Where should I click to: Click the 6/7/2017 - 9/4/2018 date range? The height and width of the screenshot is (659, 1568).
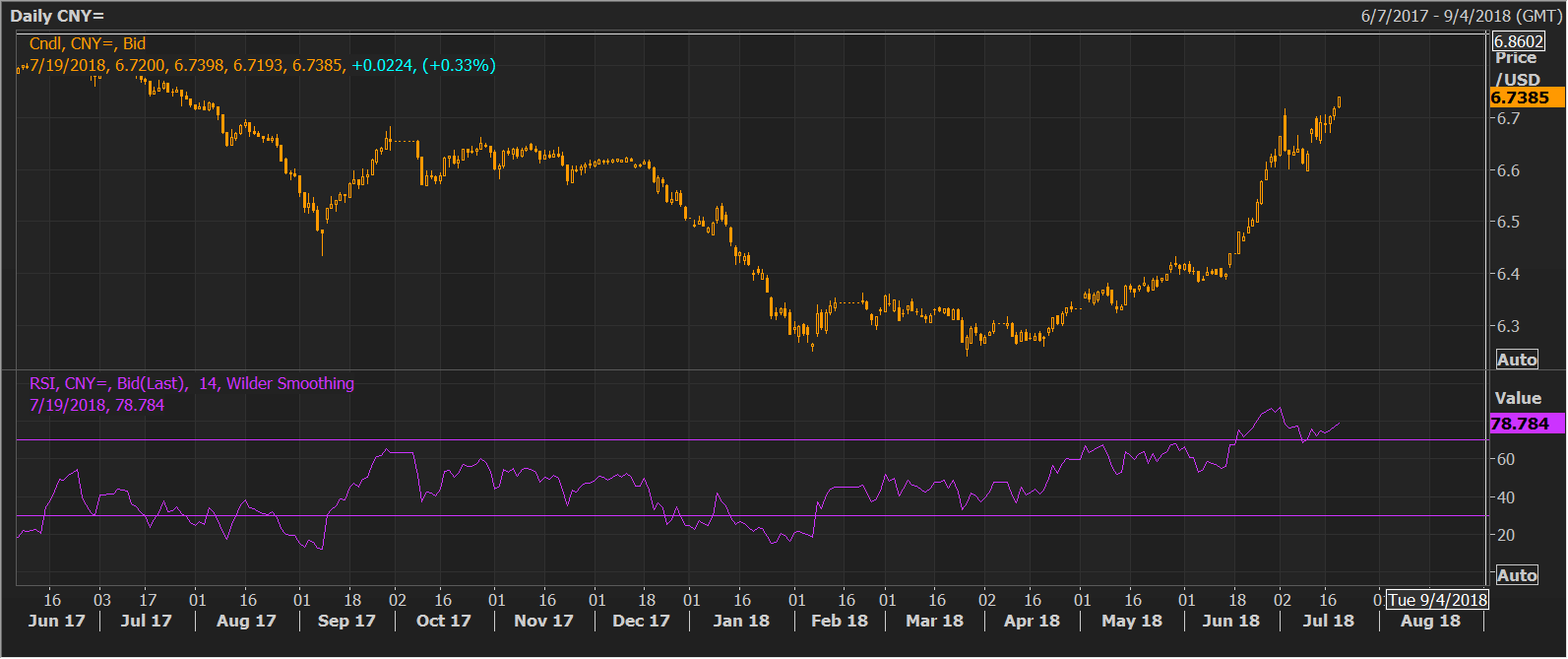pyautogui.click(x=1460, y=16)
